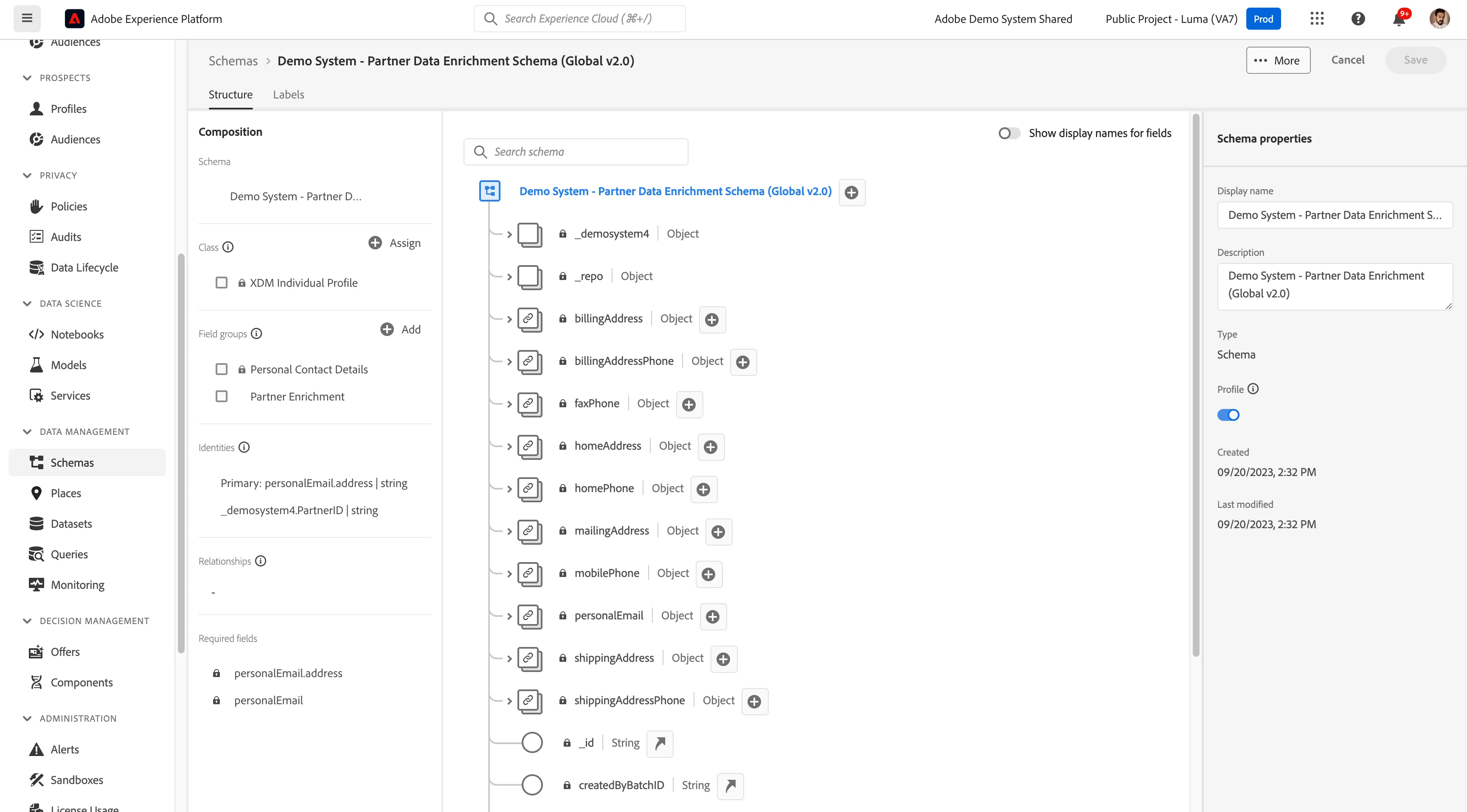Click the Display name input field
Screen dimensions: 1467x812
point(1334,215)
